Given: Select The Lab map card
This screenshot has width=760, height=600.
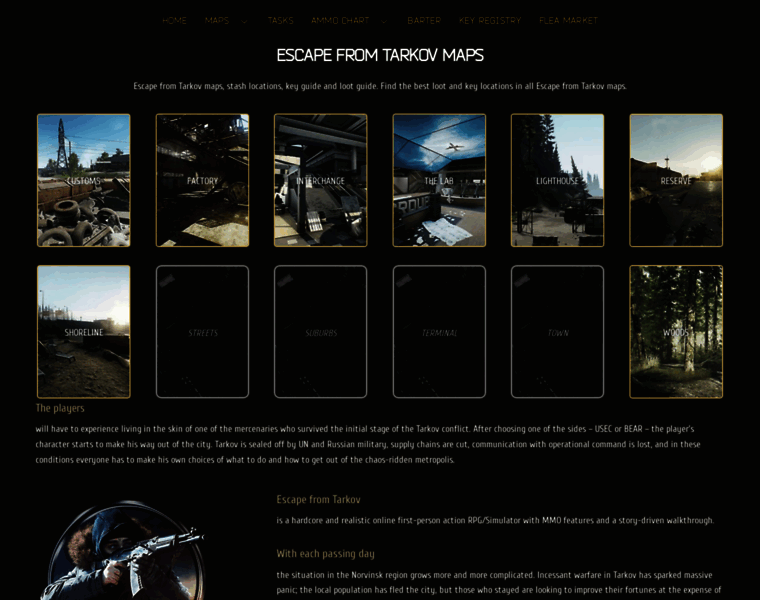Looking at the screenshot, I should tap(439, 180).
